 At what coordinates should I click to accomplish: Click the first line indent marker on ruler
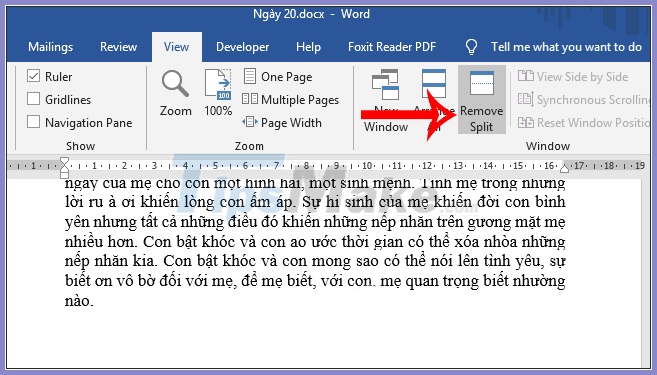[x=64, y=161]
